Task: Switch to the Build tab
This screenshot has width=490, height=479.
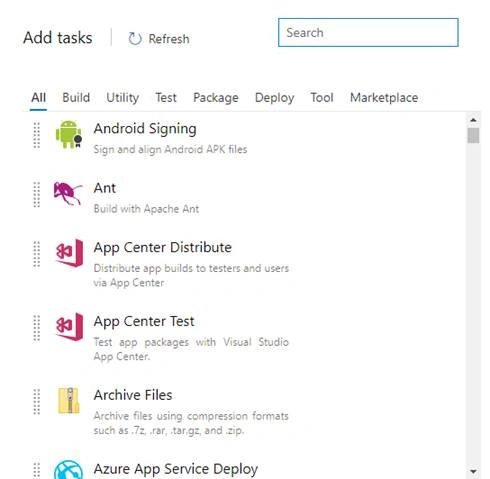Action: pyautogui.click(x=76, y=98)
